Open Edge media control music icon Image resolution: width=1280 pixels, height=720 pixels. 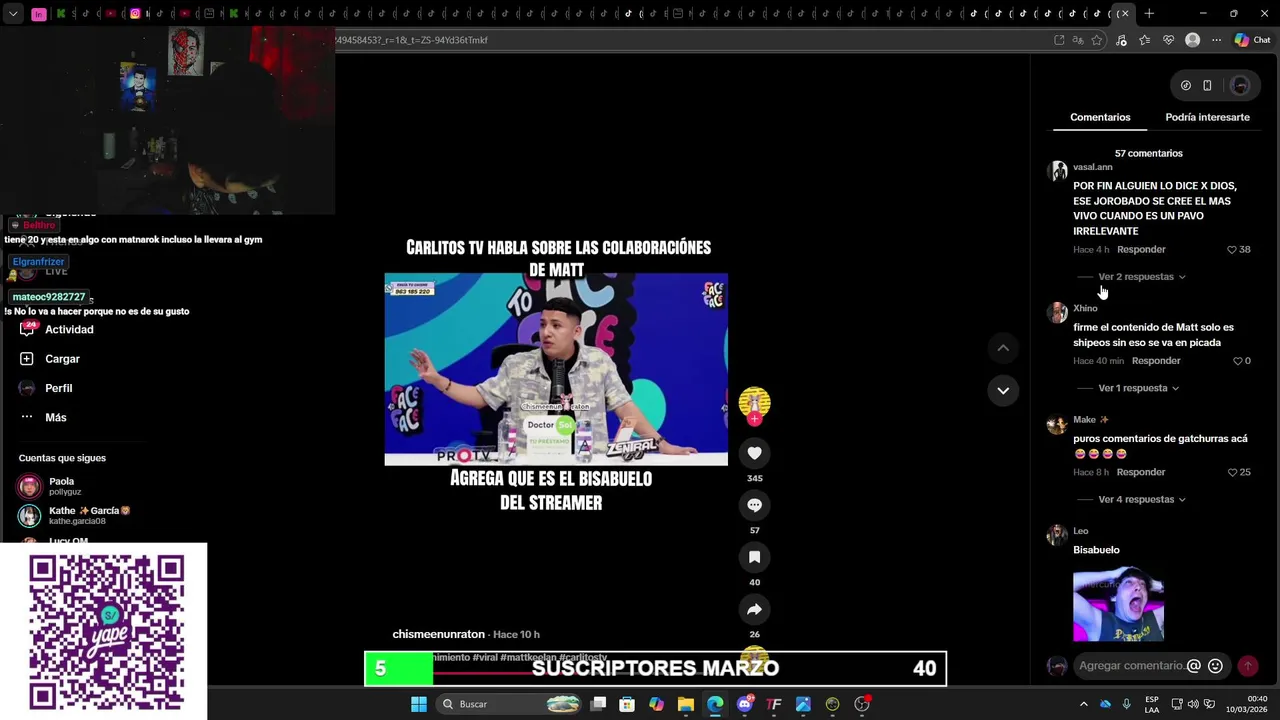(1120, 40)
